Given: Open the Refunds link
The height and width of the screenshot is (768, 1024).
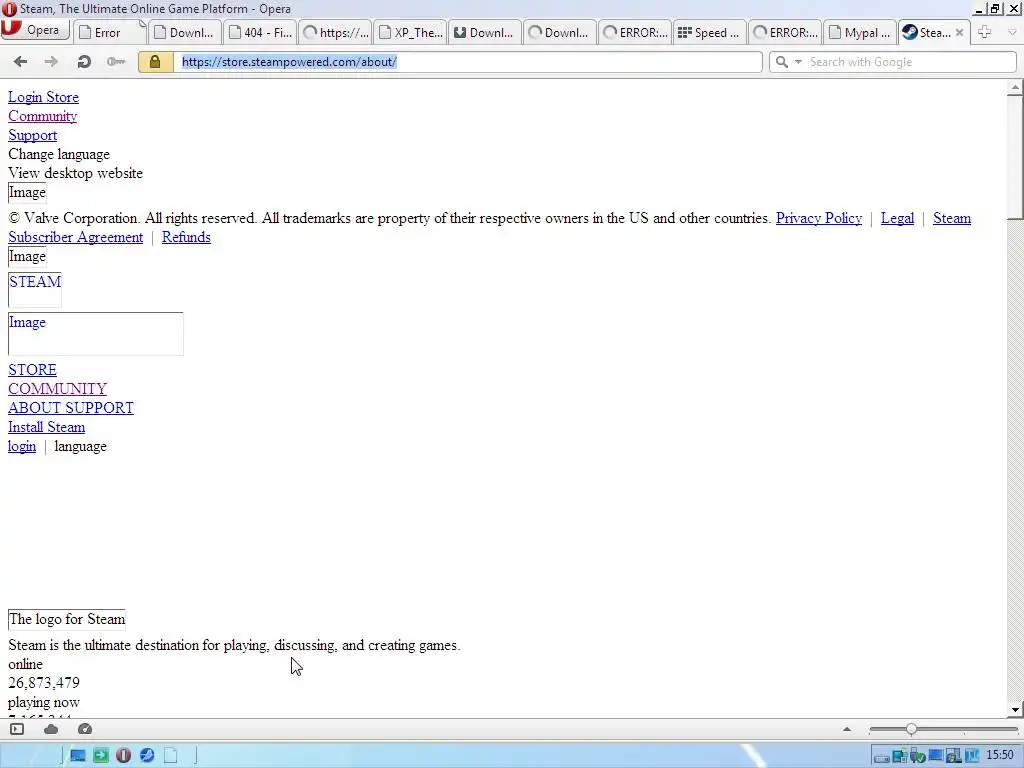Looking at the screenshot, I should pyautogui.click(x=186, y=237).
